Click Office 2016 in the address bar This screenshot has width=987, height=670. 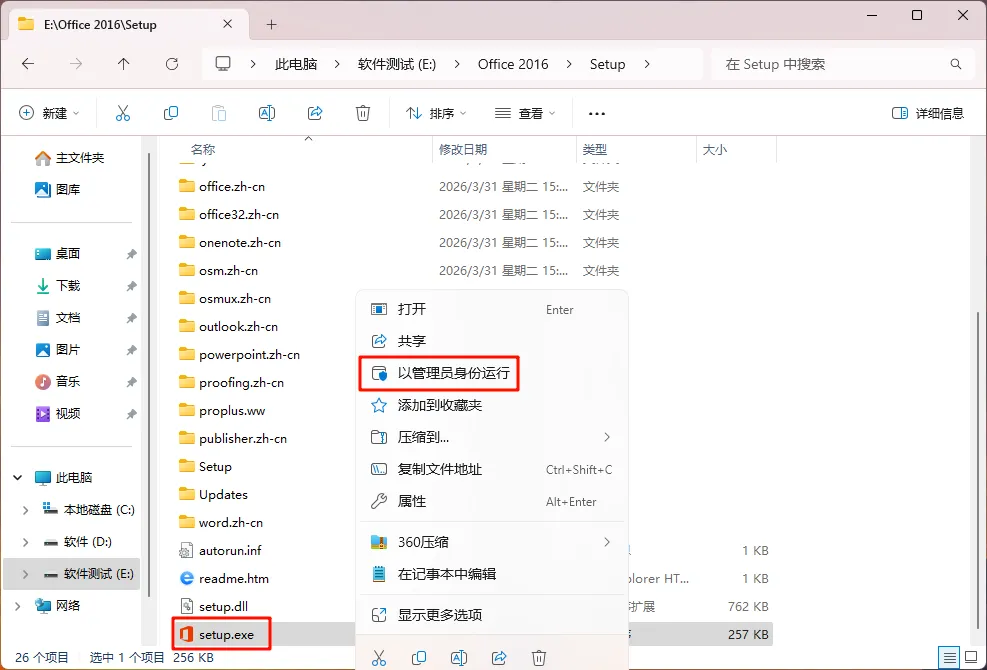point(513,64)
